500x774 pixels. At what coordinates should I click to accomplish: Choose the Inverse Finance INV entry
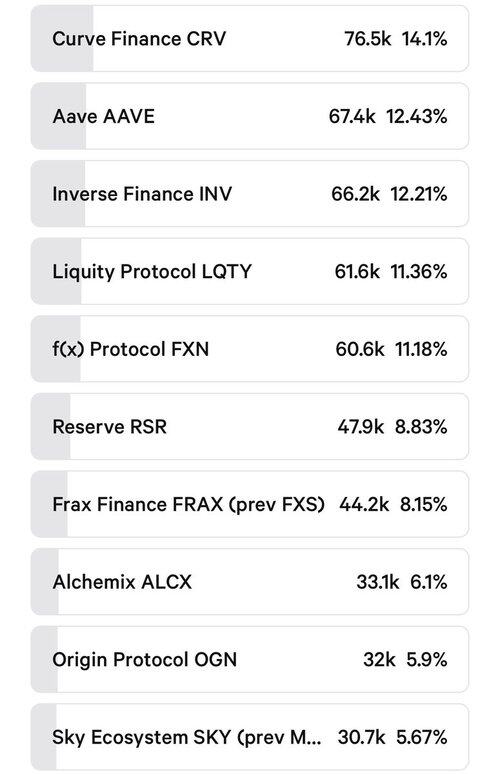tap(250, 194)
